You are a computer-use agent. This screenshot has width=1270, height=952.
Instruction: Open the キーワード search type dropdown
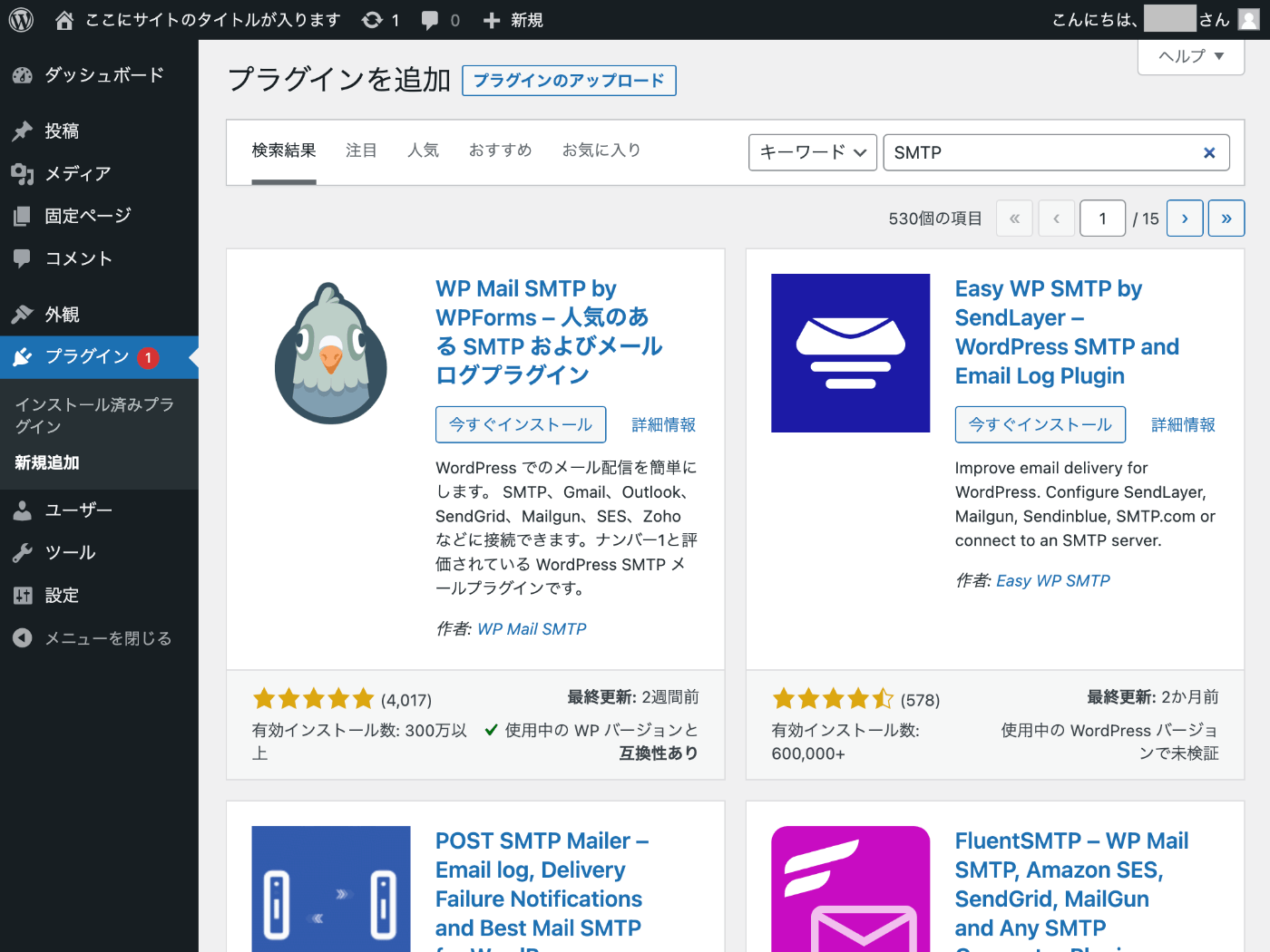click(813, 152)
